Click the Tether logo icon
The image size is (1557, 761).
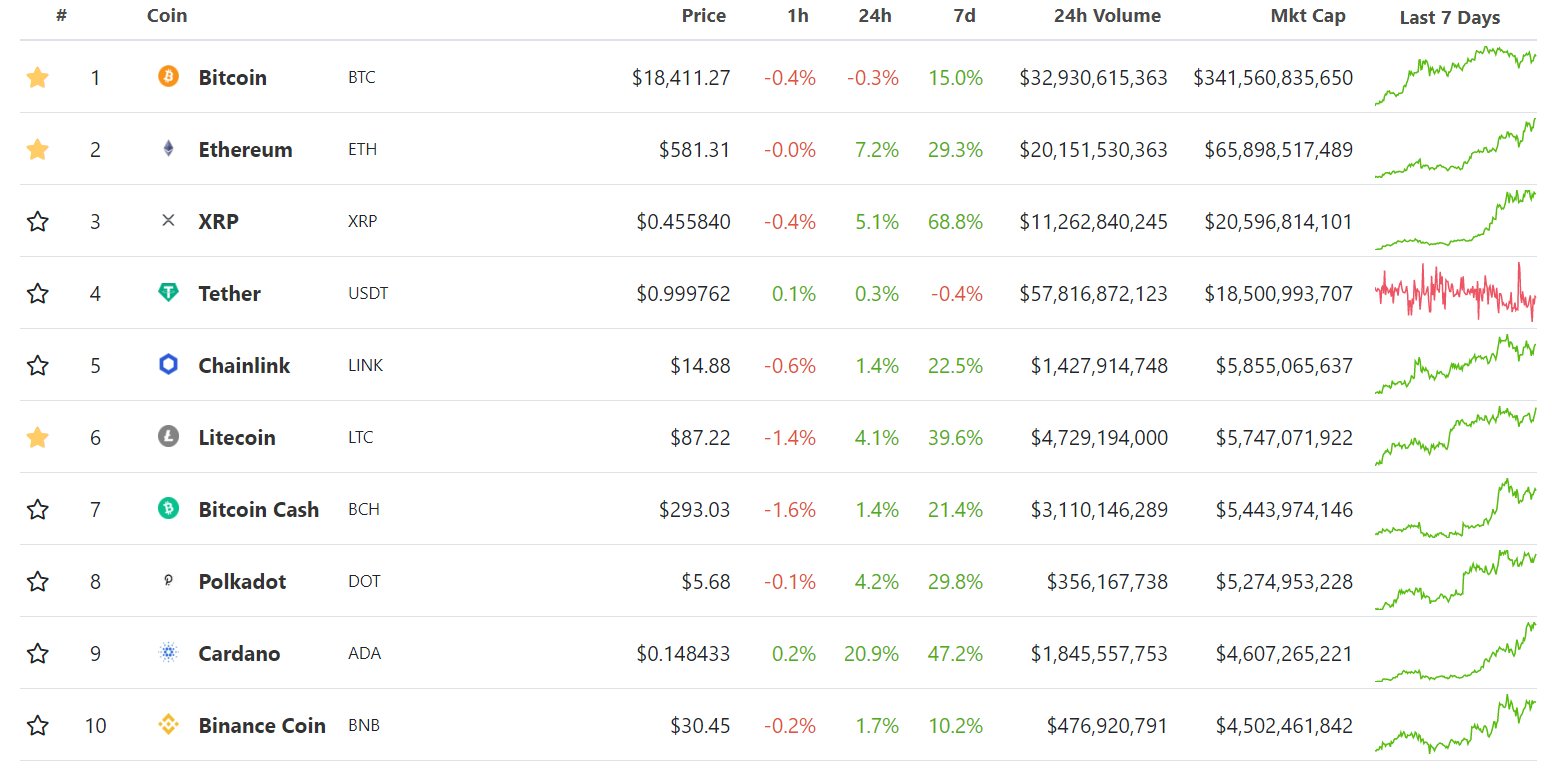coord(168,293)
